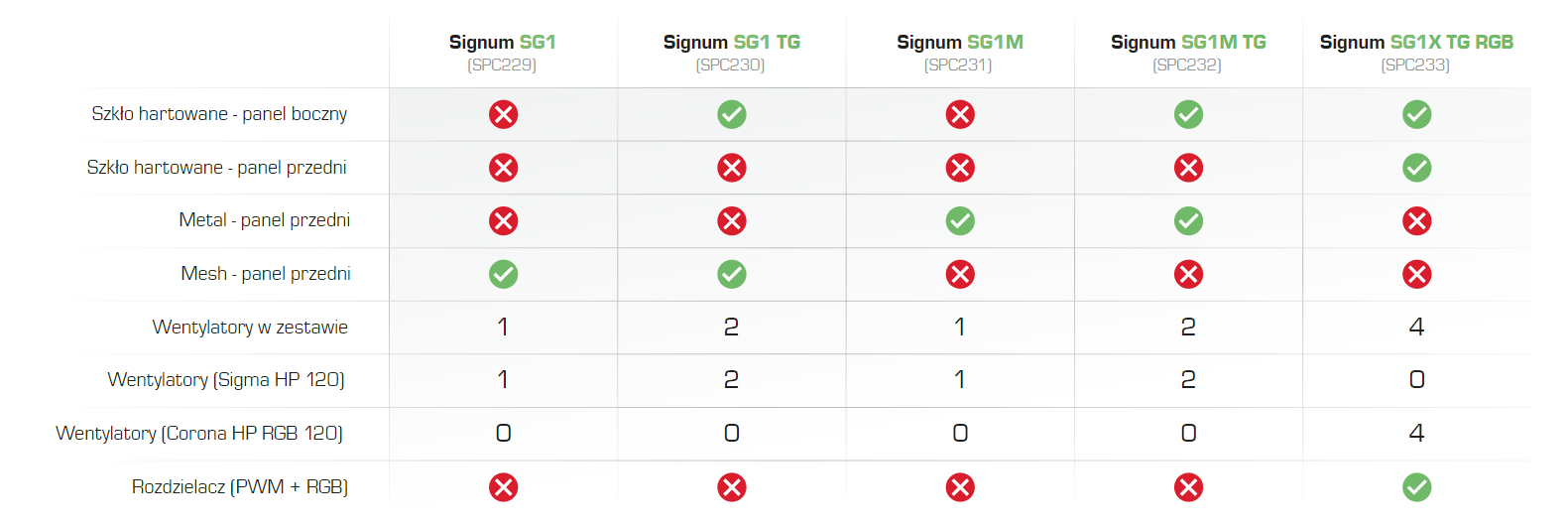Click the Rozdzielacz (PWM + RGB) row label
This screenshot has width=1568, height=528.
[x=240, y=487]
